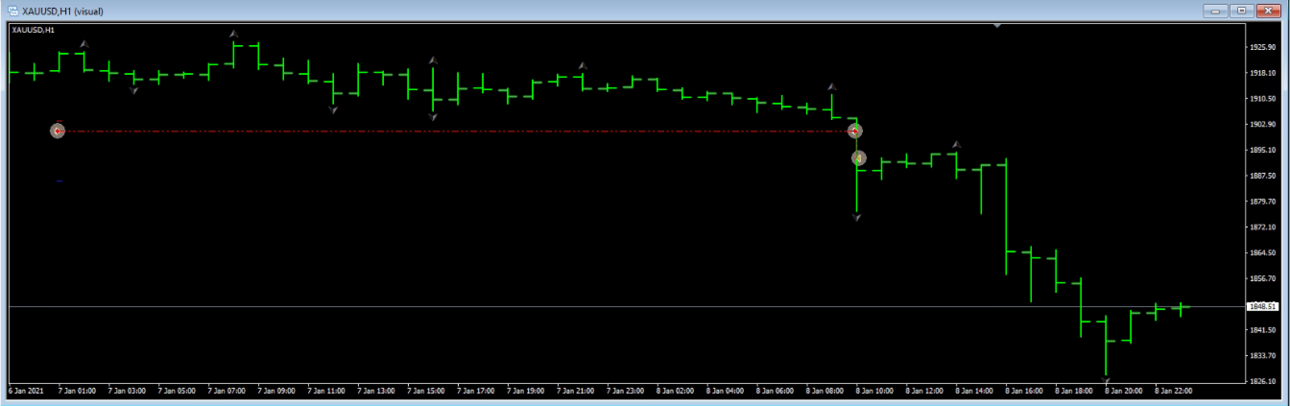Click the XAUUSD,H1 (visual) title text
The width and height of the screenshot is (1290, 406).
point(62,11)
